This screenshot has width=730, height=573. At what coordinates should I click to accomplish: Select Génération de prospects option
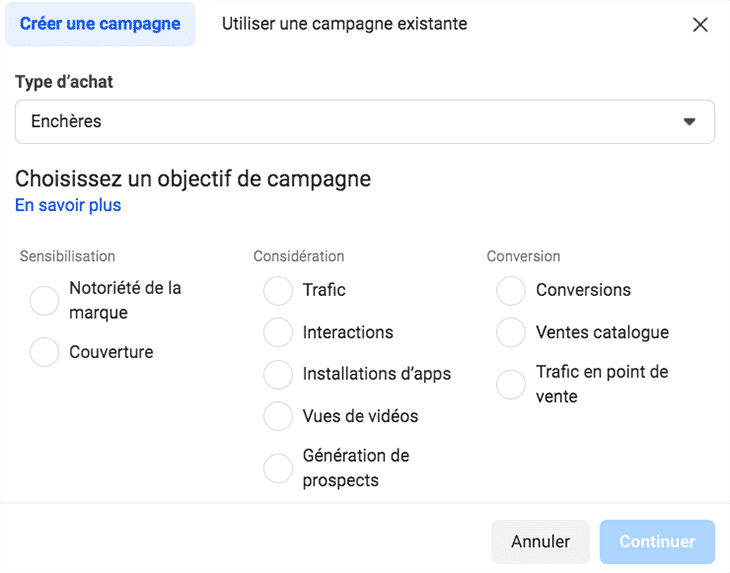point(278,468)
